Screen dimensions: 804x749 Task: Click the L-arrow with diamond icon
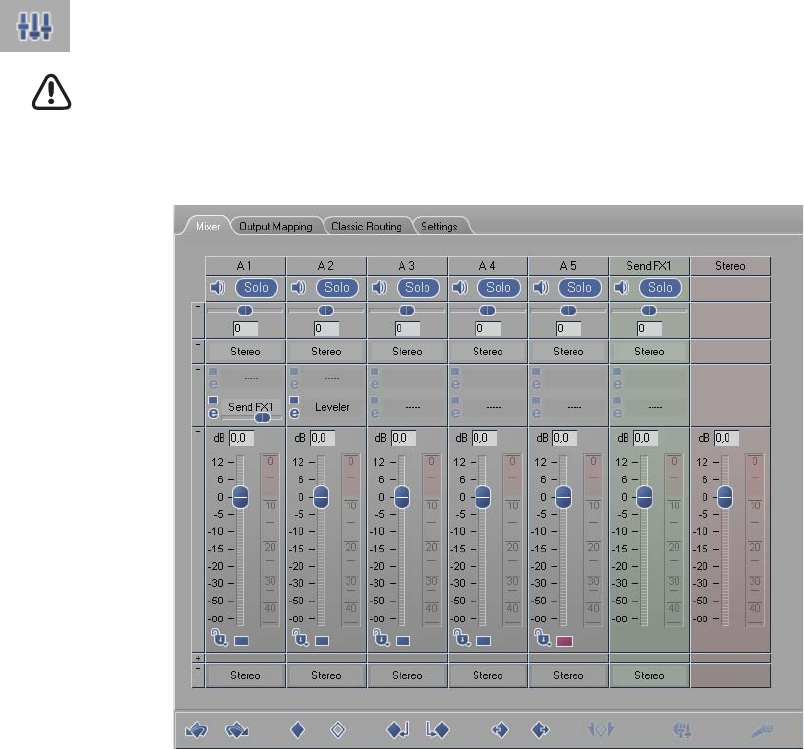click(x=437, y=730)
